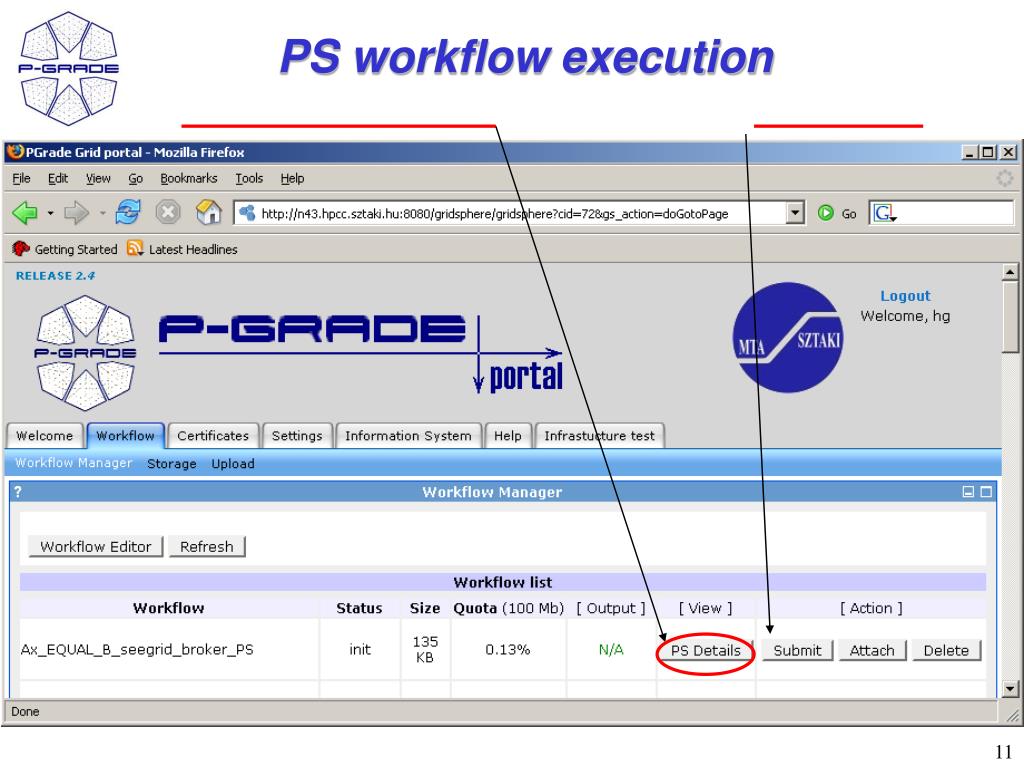This screenshot has height=768, width=1024.
Task: Click the MTA SZTAKI logo
Action: (x=788, y=337)
